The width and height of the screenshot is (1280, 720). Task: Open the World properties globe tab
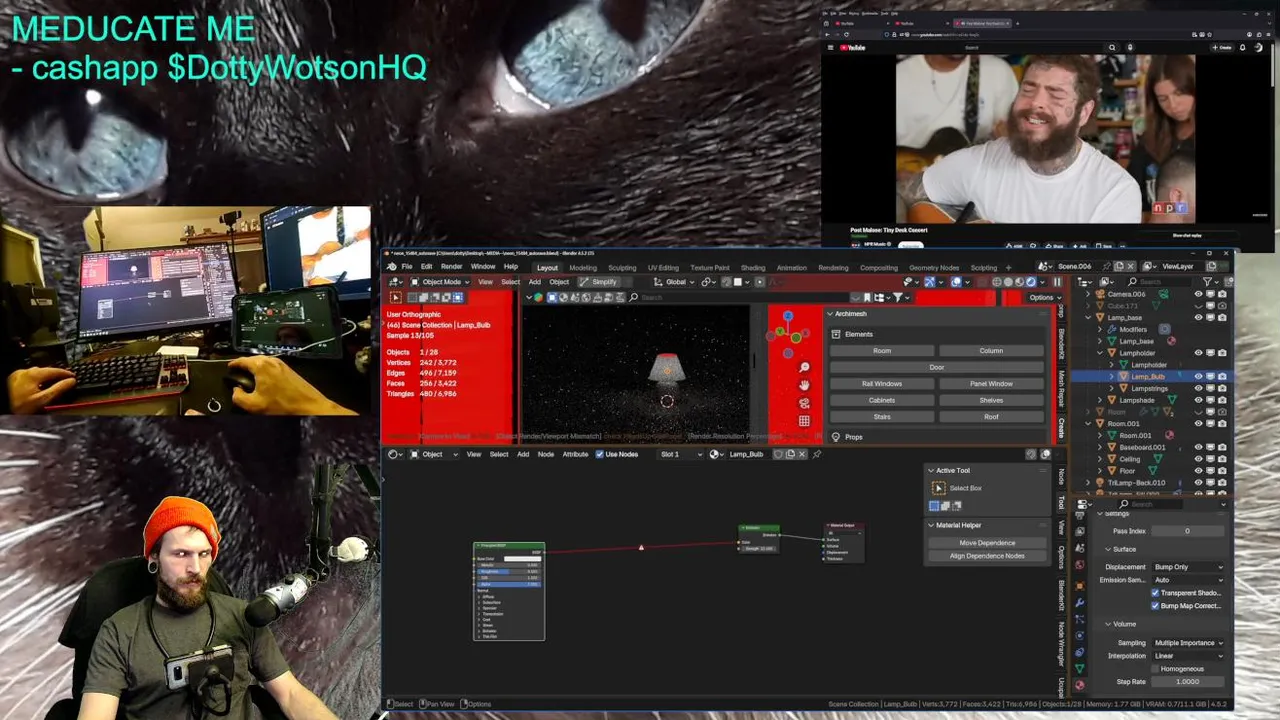(x=1080, y=565)
